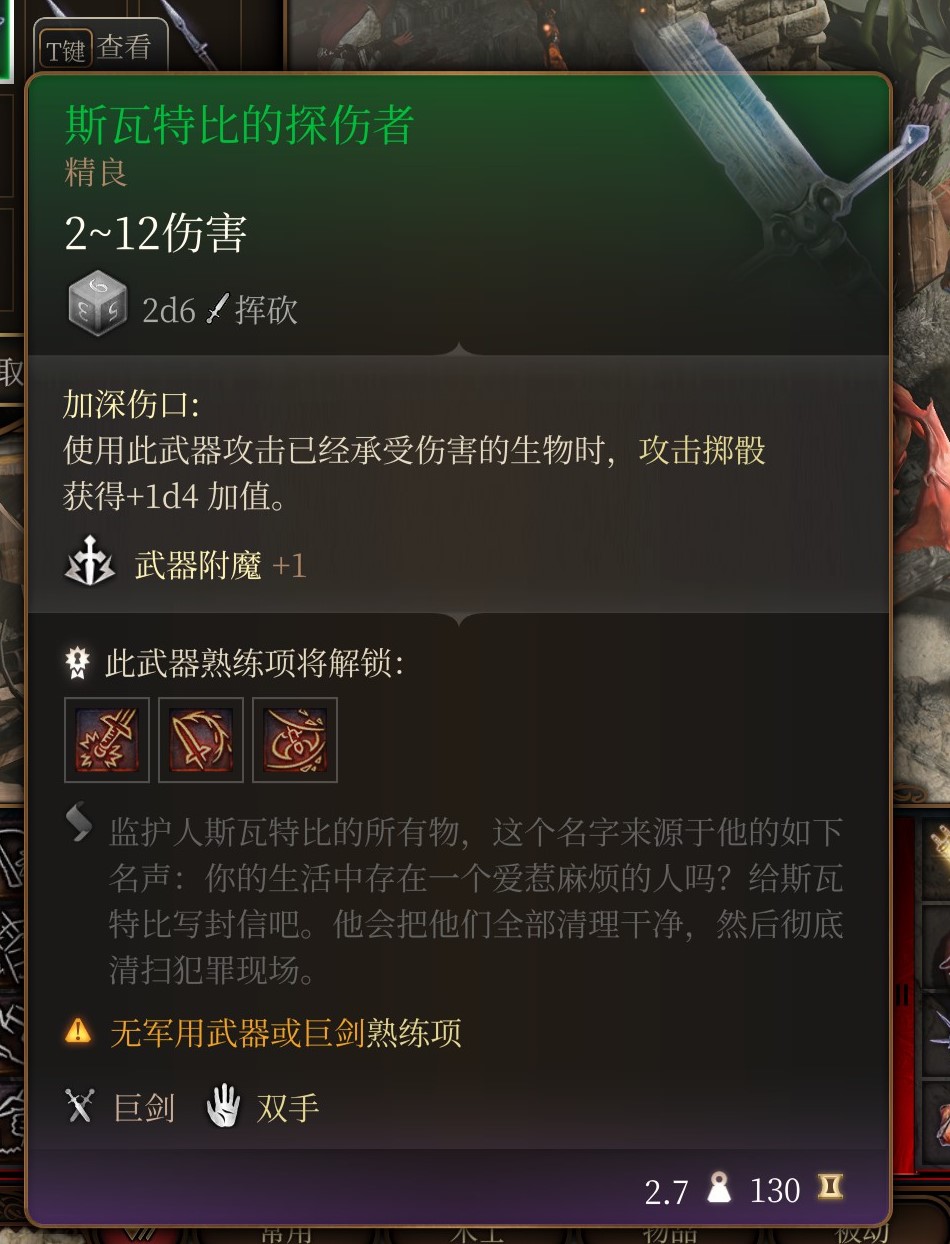Image resolution: width=950 pixels, height=1244 pixels.
Task: Click the weapon enchantment +1 icon
Action: [89, 566]
